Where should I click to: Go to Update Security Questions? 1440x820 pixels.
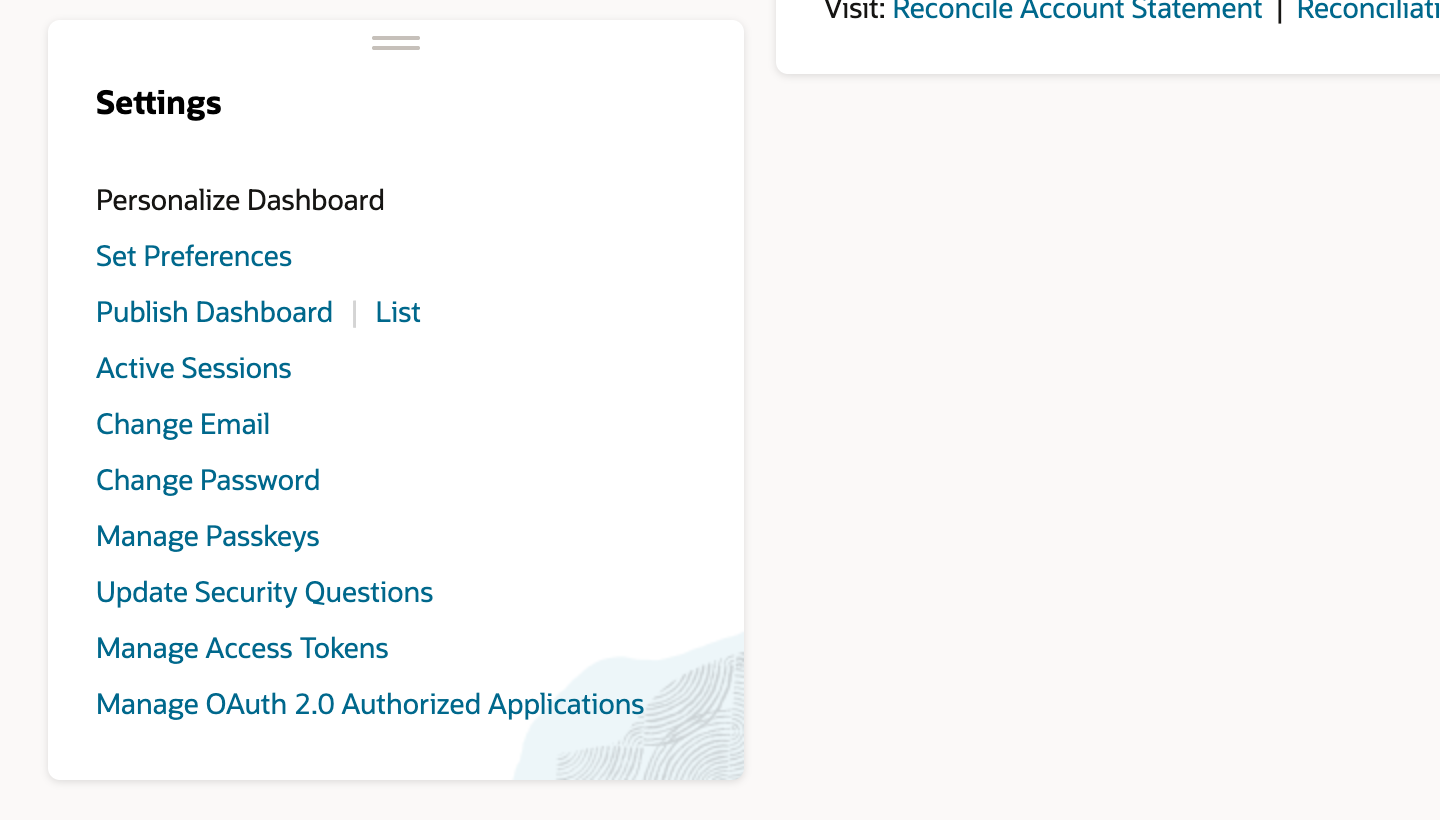tap(265, 592)
